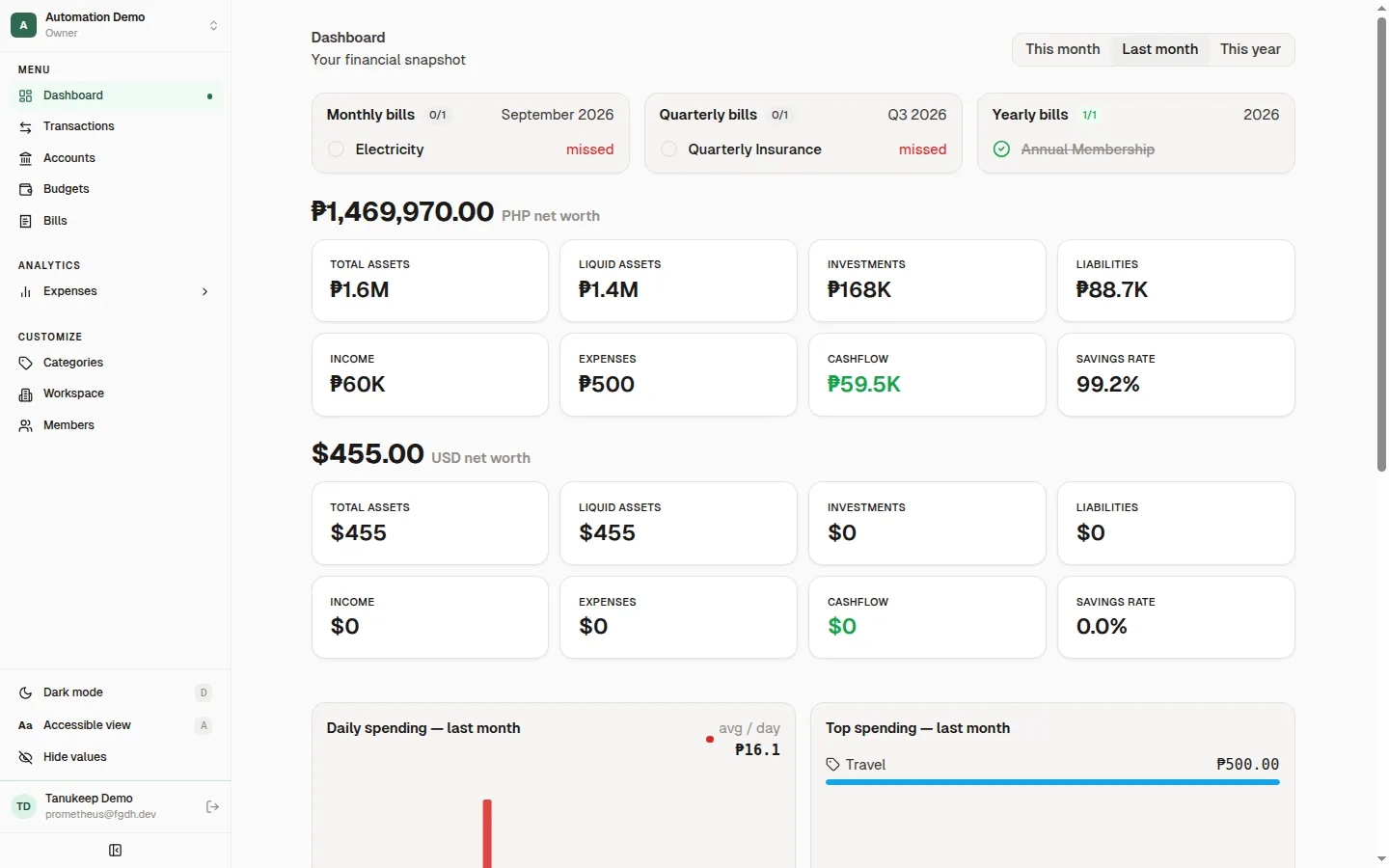Click the PHP Savings rate 99.2% card

(1176, 375)
